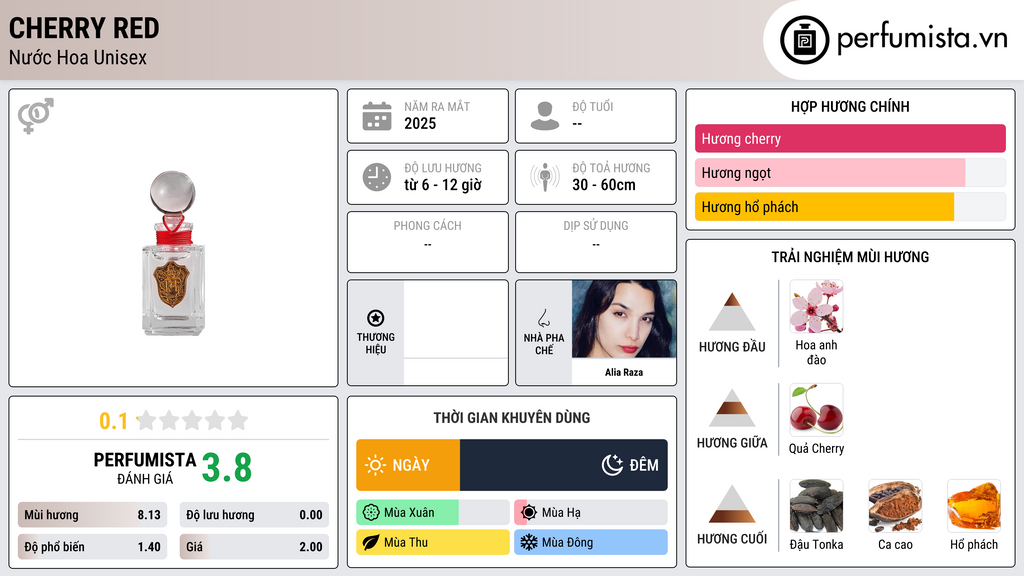1024x576 pixels.
Task: Click the Giá 2.00 score bar
Action: coord(254,547)
